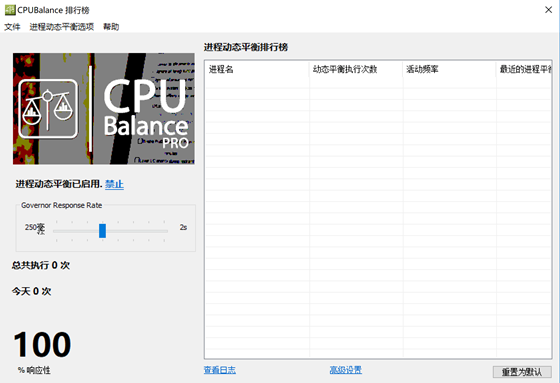Click the 最近的进程平衡 column header

point(524,69)
